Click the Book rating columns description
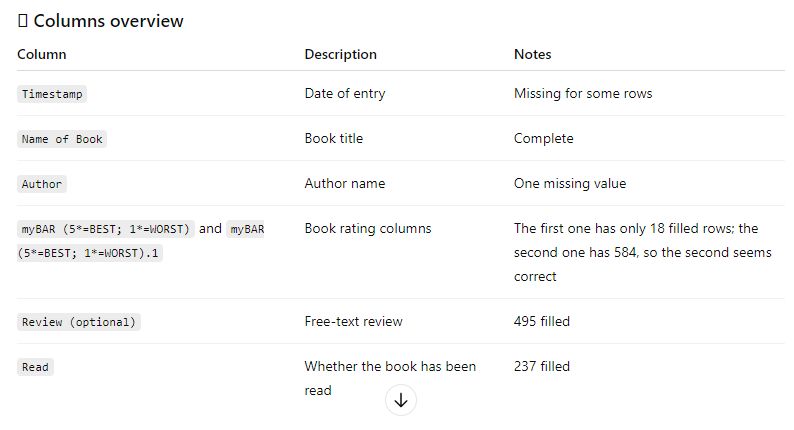The width and height of the screenshot is (794, 430). (x=367, y=228)
